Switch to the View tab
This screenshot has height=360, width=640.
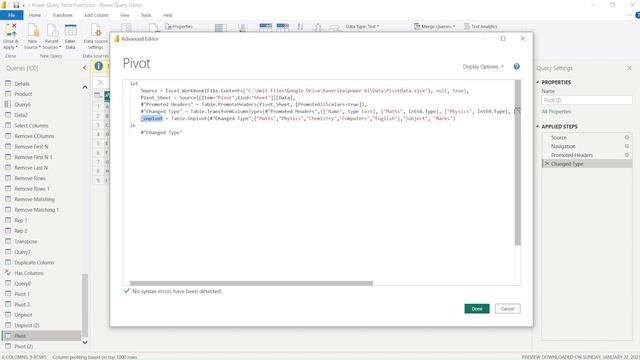click(x=125, y=15)
